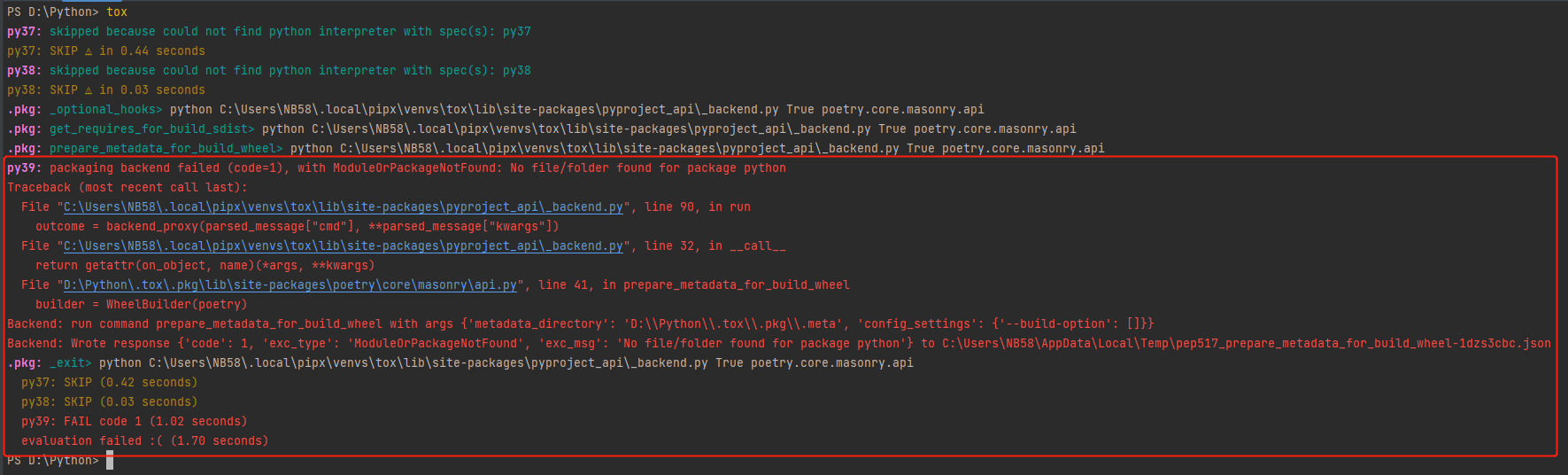The width and height of the screenshot is (1568, 475).
Task: Click the "return getattr(on_object, name)" code line
Action: pos(205,266)
